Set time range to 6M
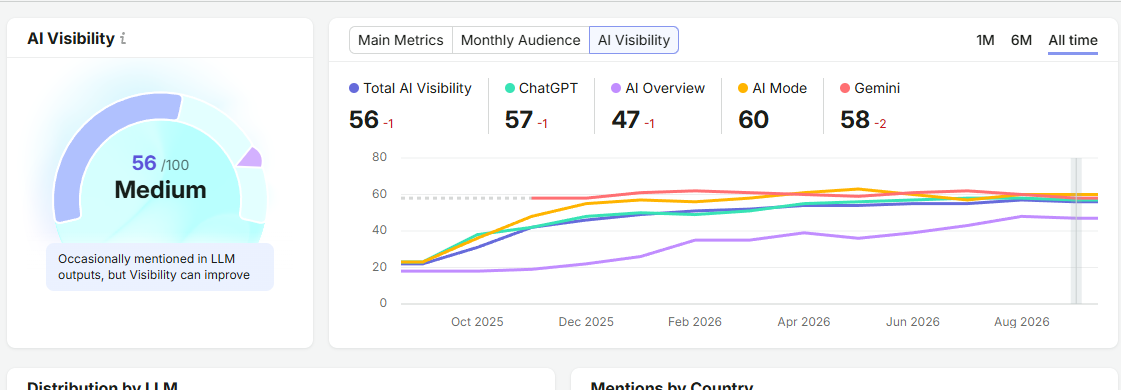This screenshot has width=1121, height=390. coord(1021,40)
